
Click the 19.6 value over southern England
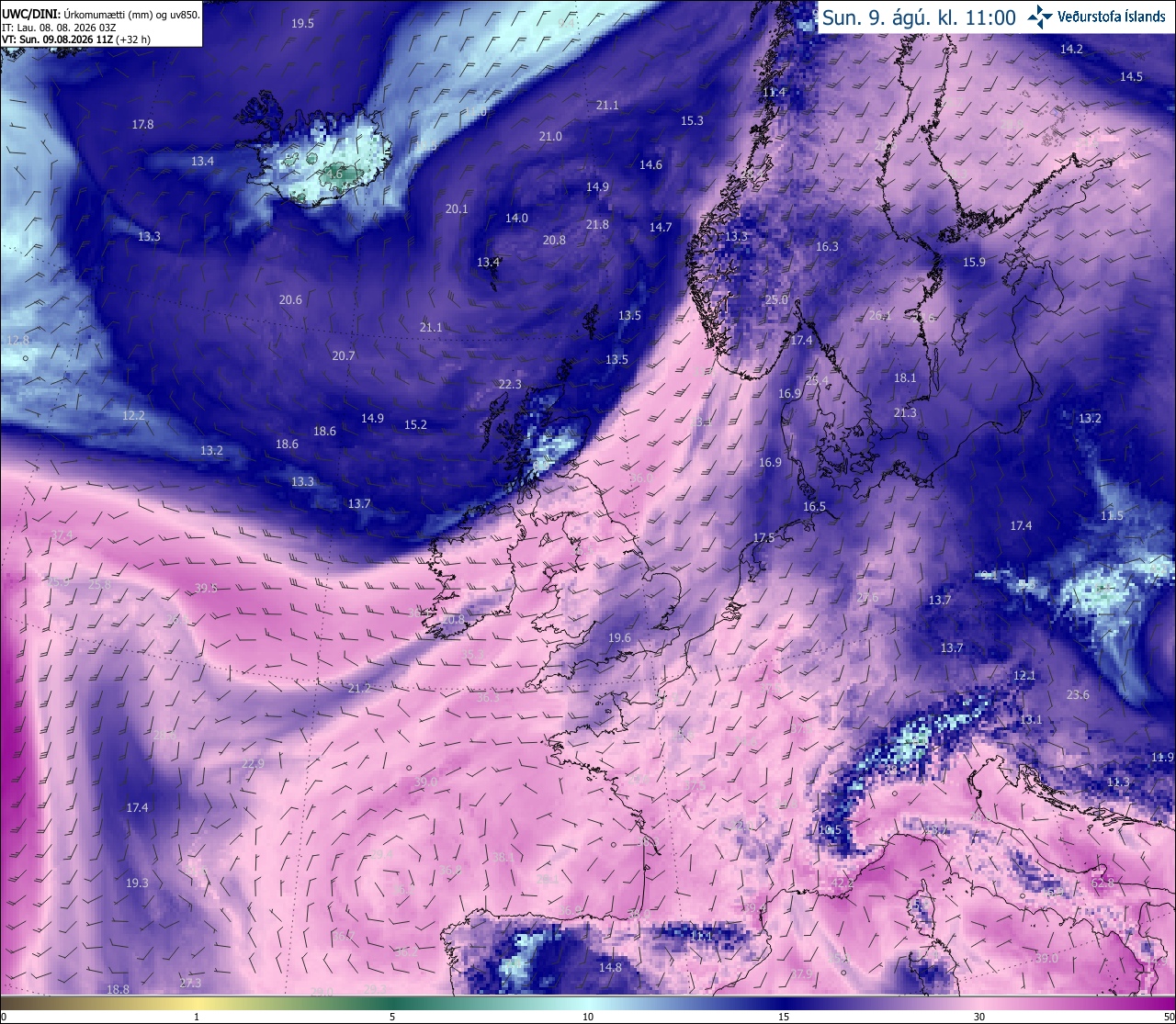tap(619, 637)
